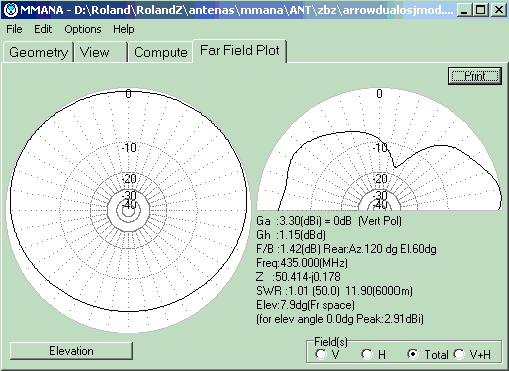Click the SWR result text line
Image resolution: width=509 pixels, height=371 pixels.
334,291
